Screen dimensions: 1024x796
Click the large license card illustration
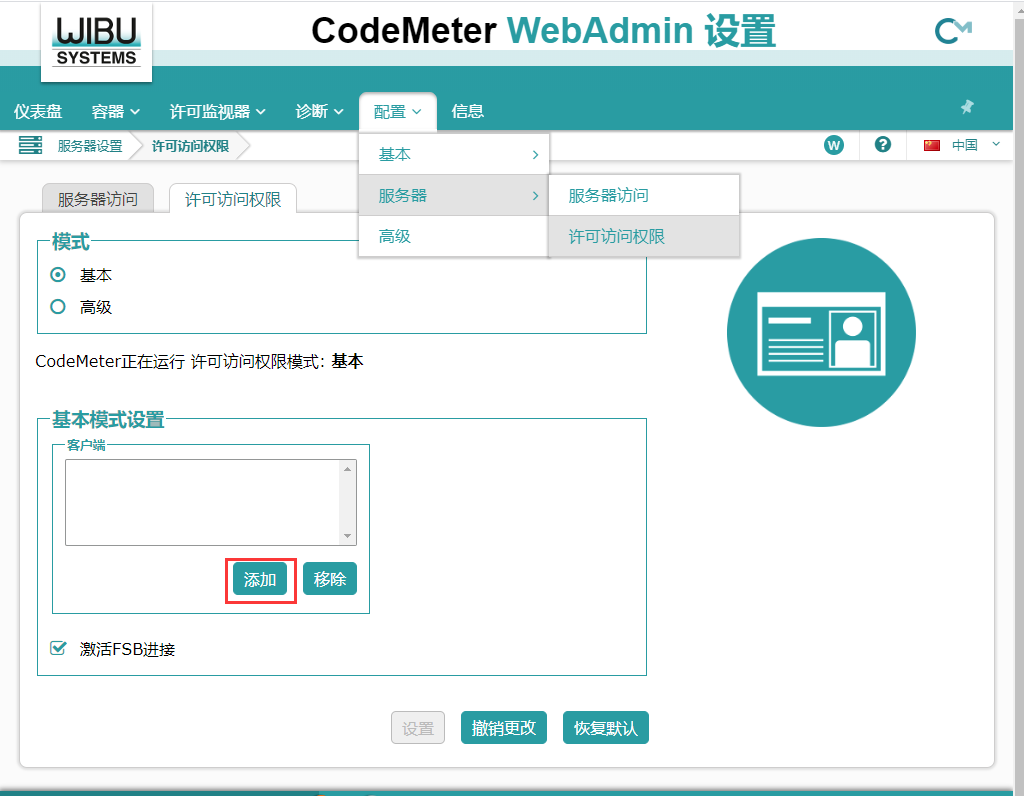point(821,332)
